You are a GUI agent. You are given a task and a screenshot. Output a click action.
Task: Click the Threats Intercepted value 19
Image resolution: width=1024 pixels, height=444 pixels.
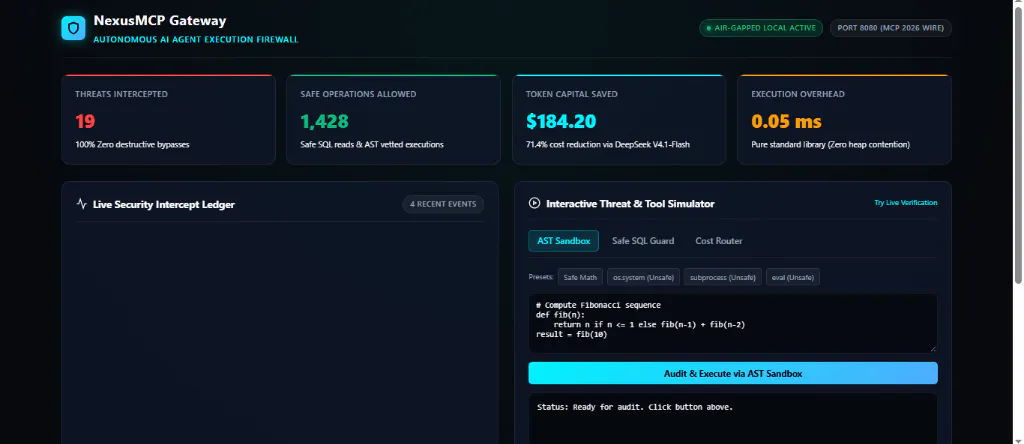85,121
